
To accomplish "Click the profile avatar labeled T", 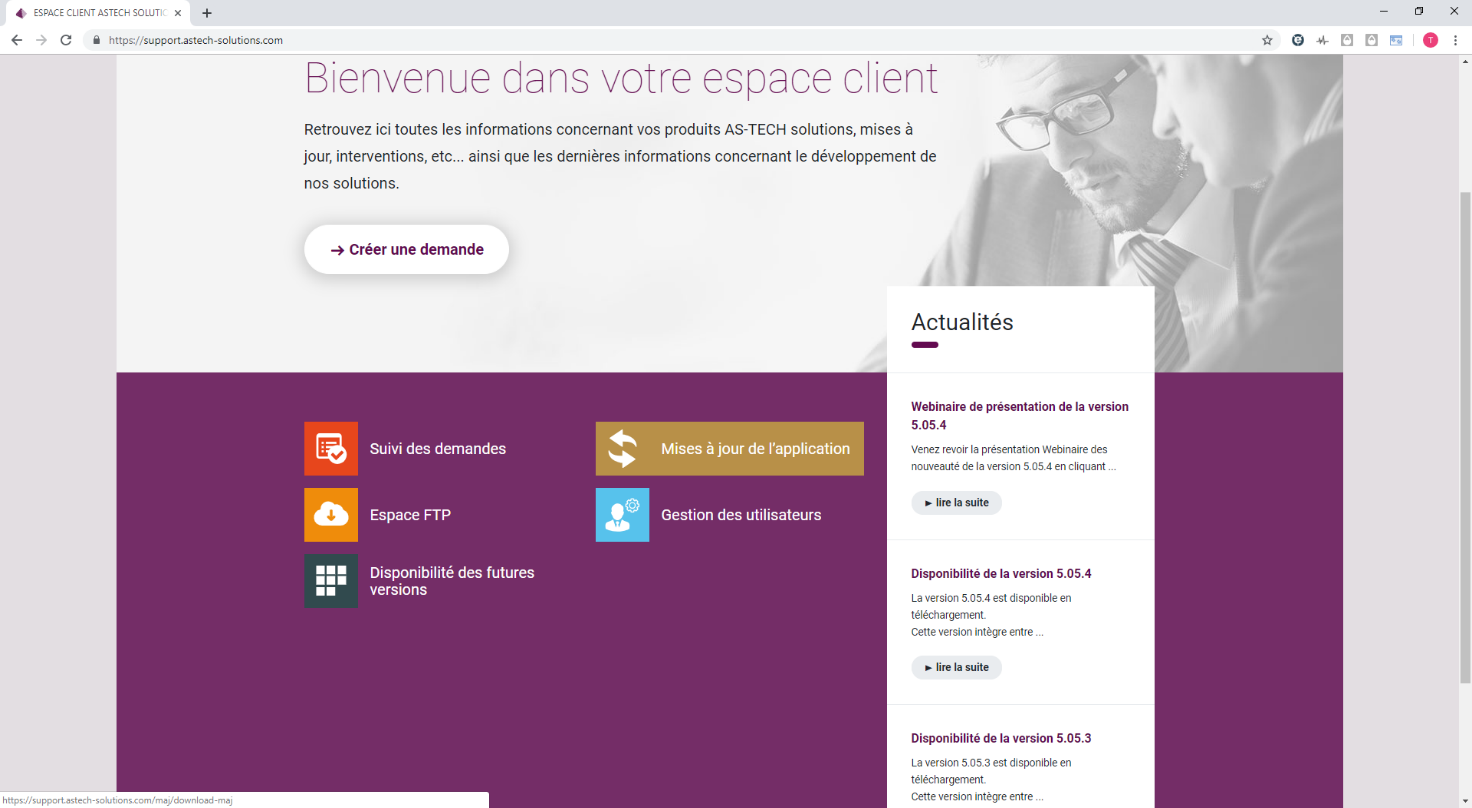I will click(1429, 40).
